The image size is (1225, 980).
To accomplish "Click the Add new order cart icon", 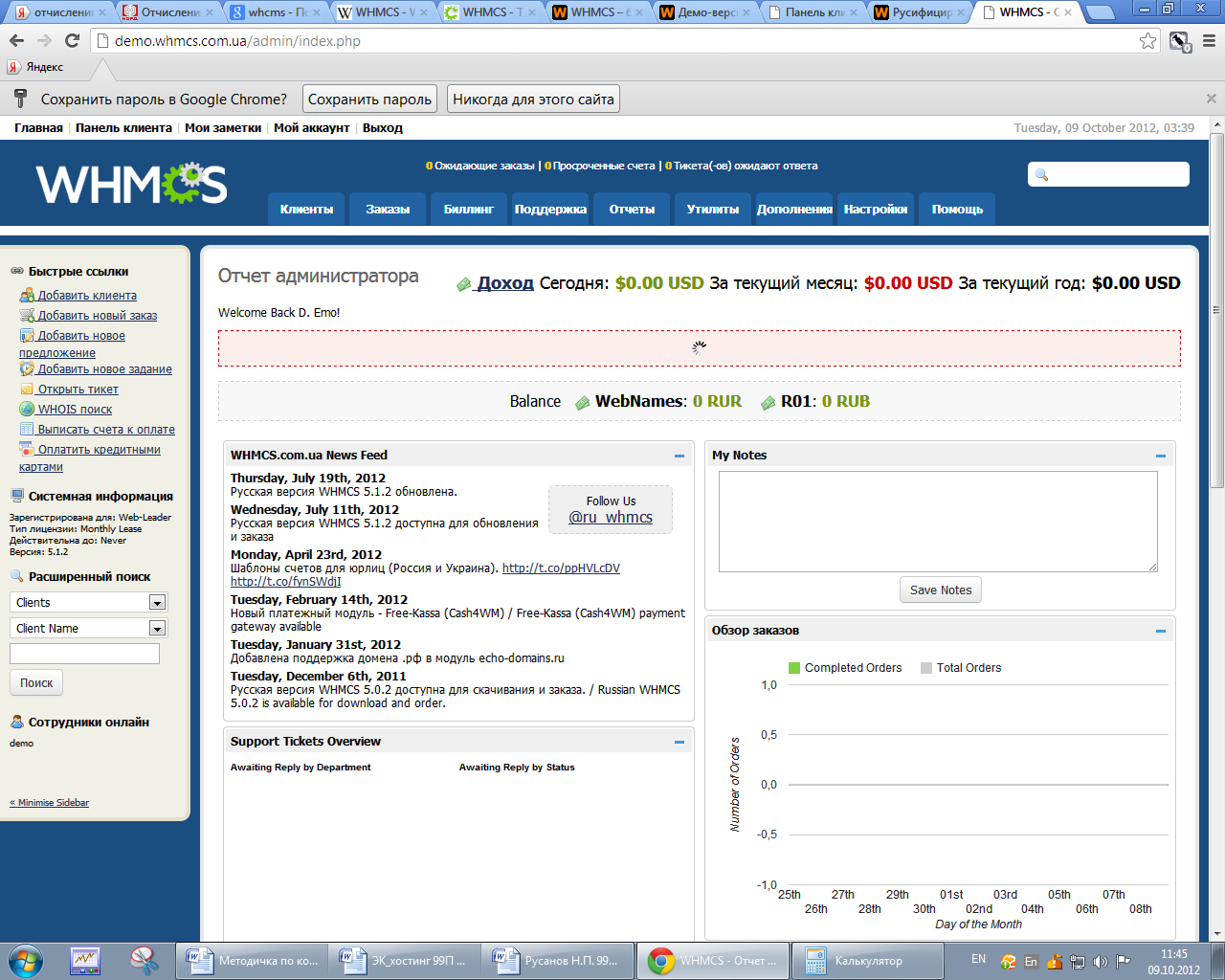I will tap(27, 315).
